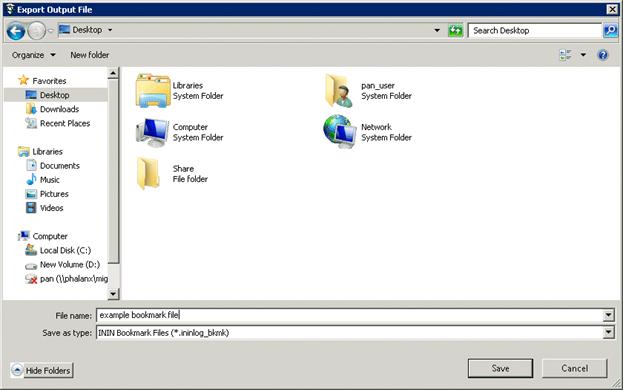The width and height of the screenshot is (623, 390).
Task: Click the navigation pane scroll down arrow
Action: coord(113,294)
